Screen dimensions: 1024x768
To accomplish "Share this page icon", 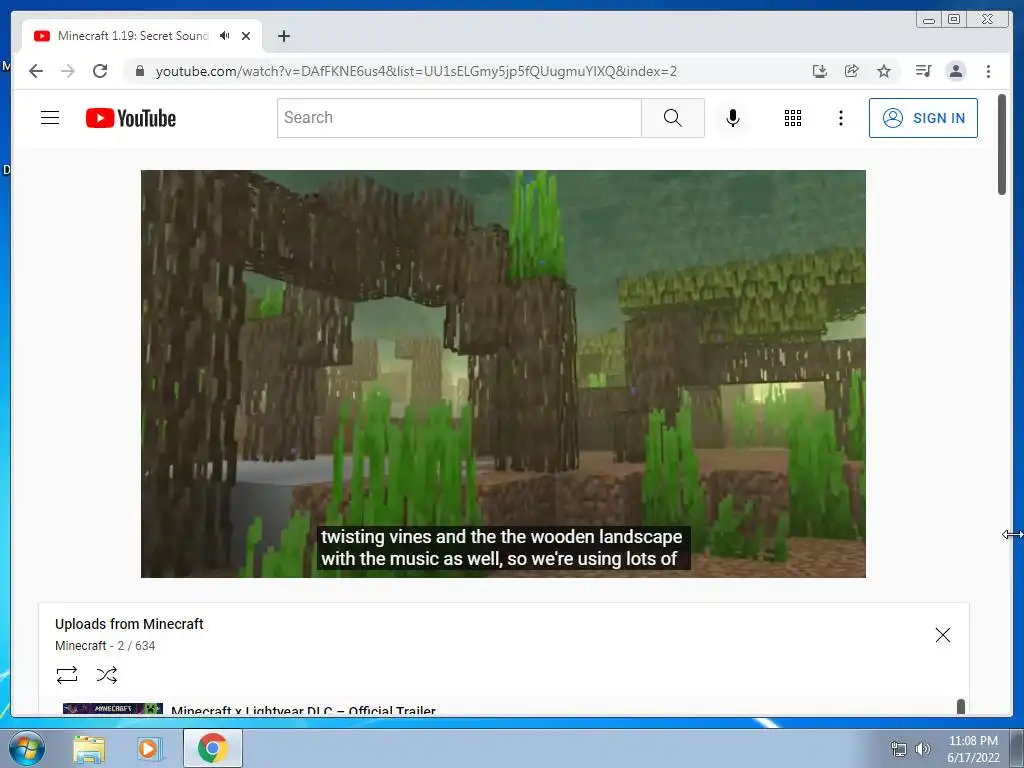I will pos(852,71).
